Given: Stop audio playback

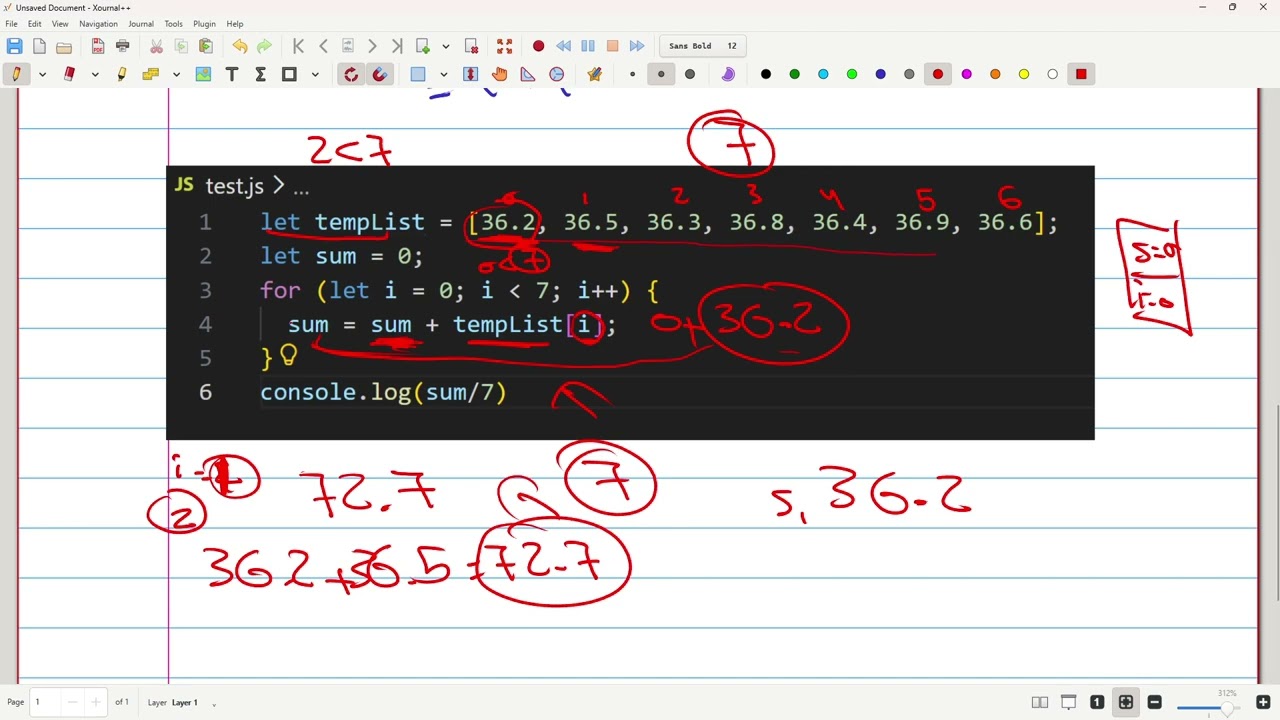Looking at the screenshot, I should [x=612, y=46].
